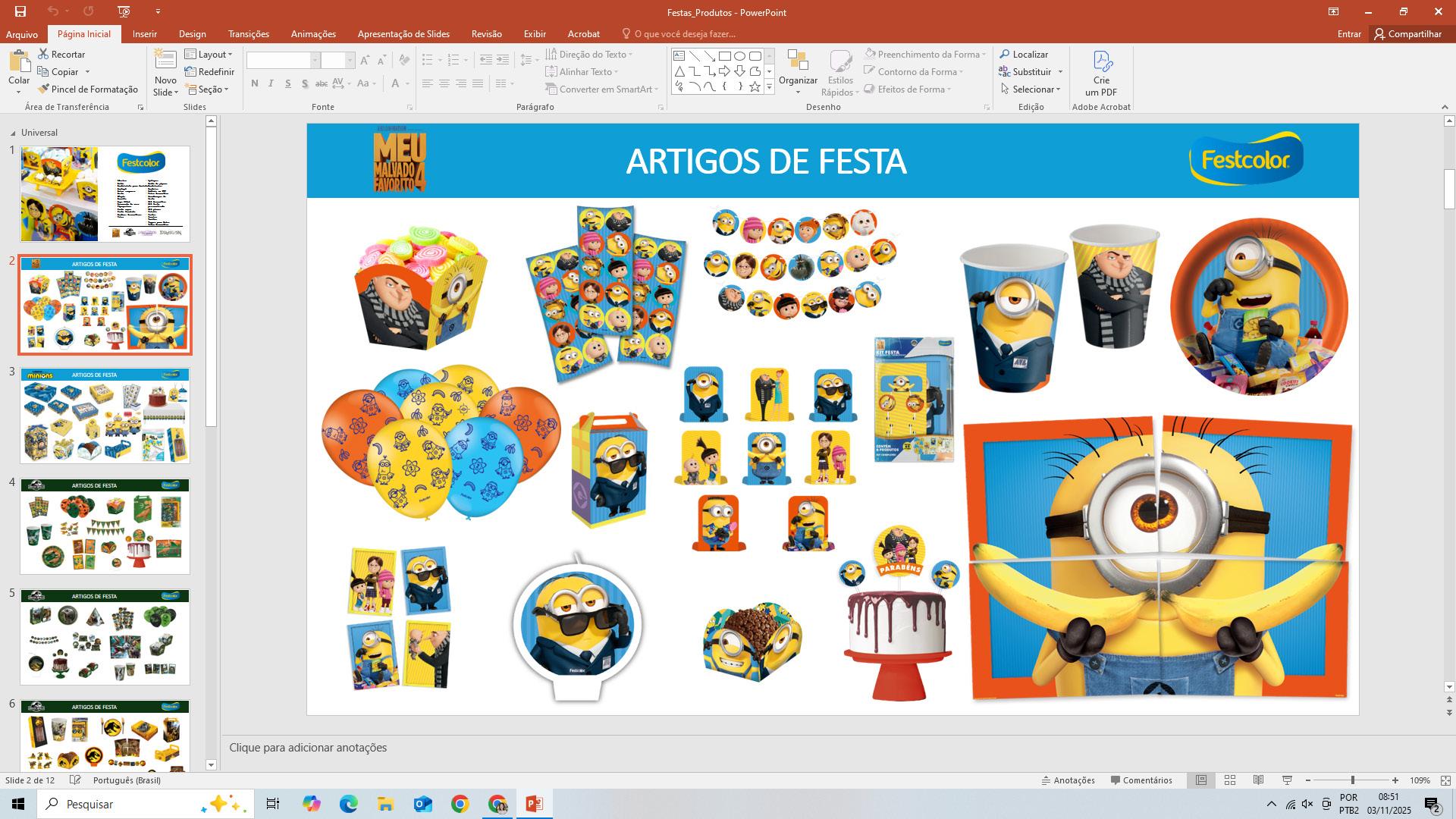The height and width of the screenshot is (819, 1456).
Task: Collapse the Universal section triangle
Action: (13, 133)
